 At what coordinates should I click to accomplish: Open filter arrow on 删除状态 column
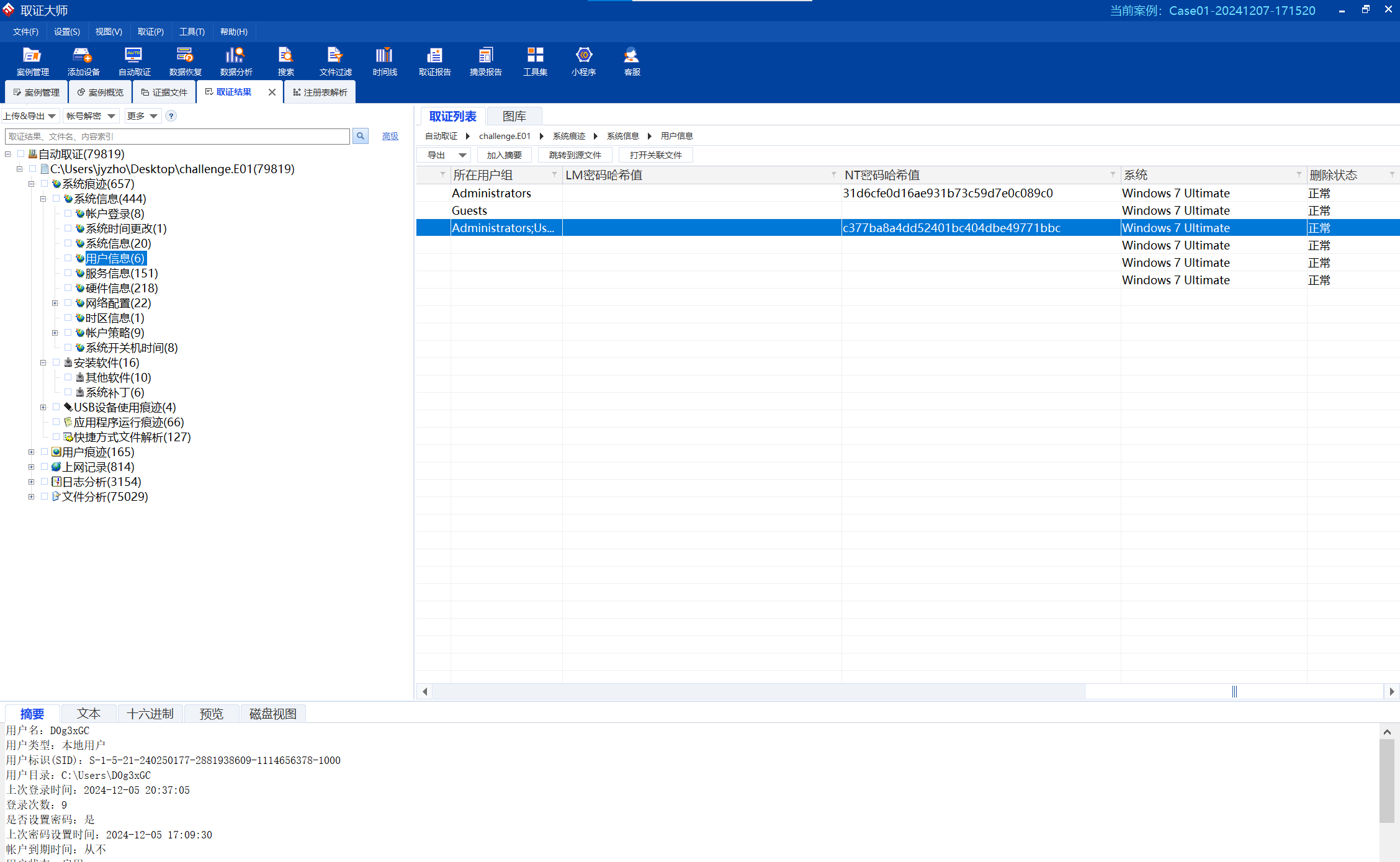[x=1392, y=175]
